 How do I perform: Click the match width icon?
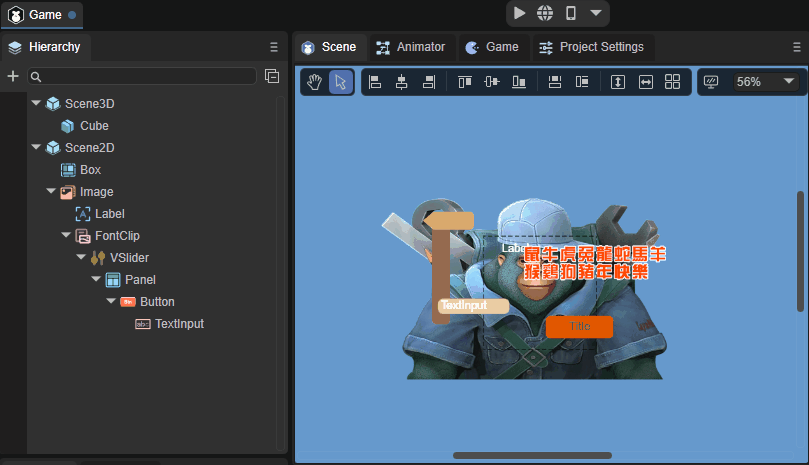pos(646,82)
